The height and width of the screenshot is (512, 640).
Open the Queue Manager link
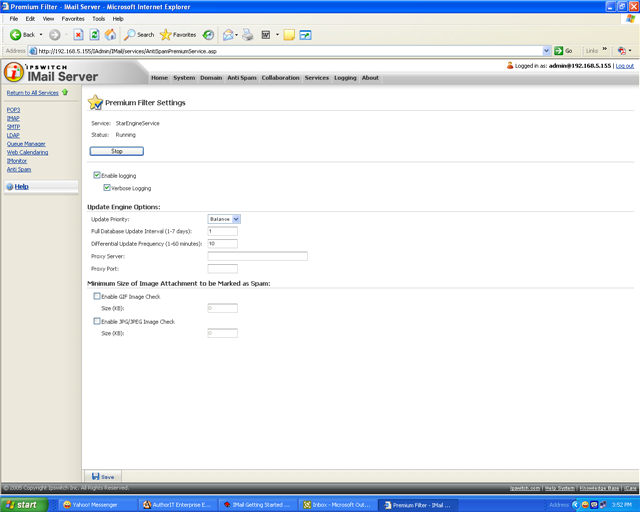point(26,144)
